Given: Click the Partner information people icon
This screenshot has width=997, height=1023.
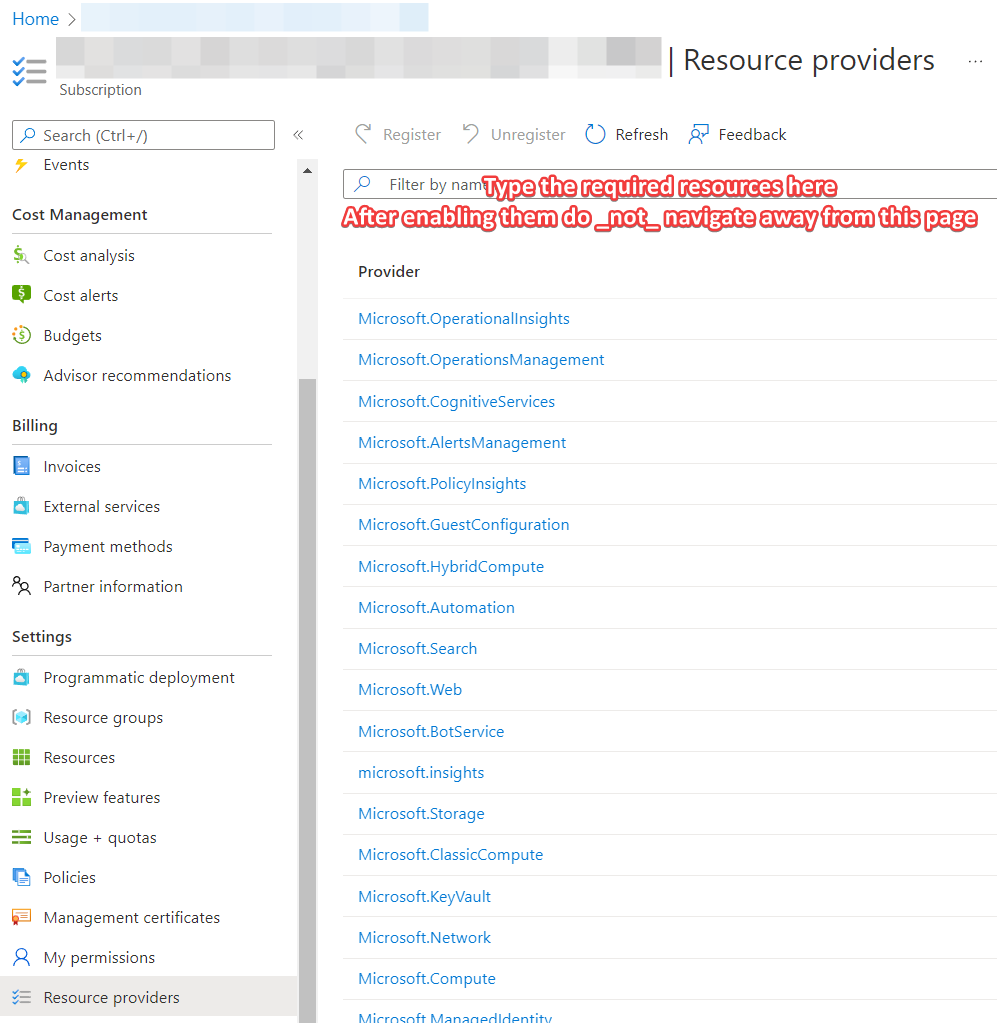Looking at the screenshot, I should [x=22, y=586].
